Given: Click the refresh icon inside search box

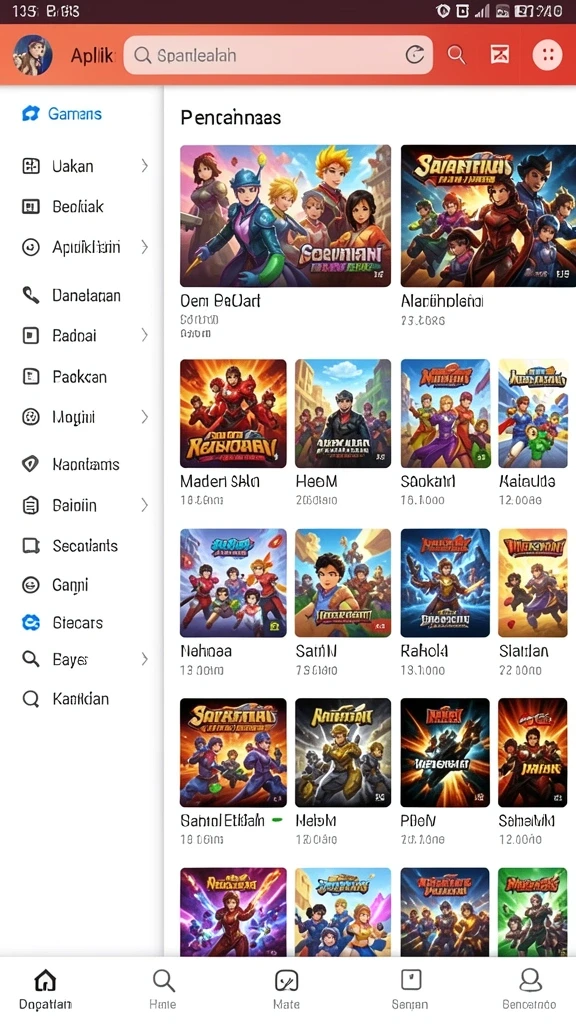Looking at the screenshot, I should tap(415, 55).
